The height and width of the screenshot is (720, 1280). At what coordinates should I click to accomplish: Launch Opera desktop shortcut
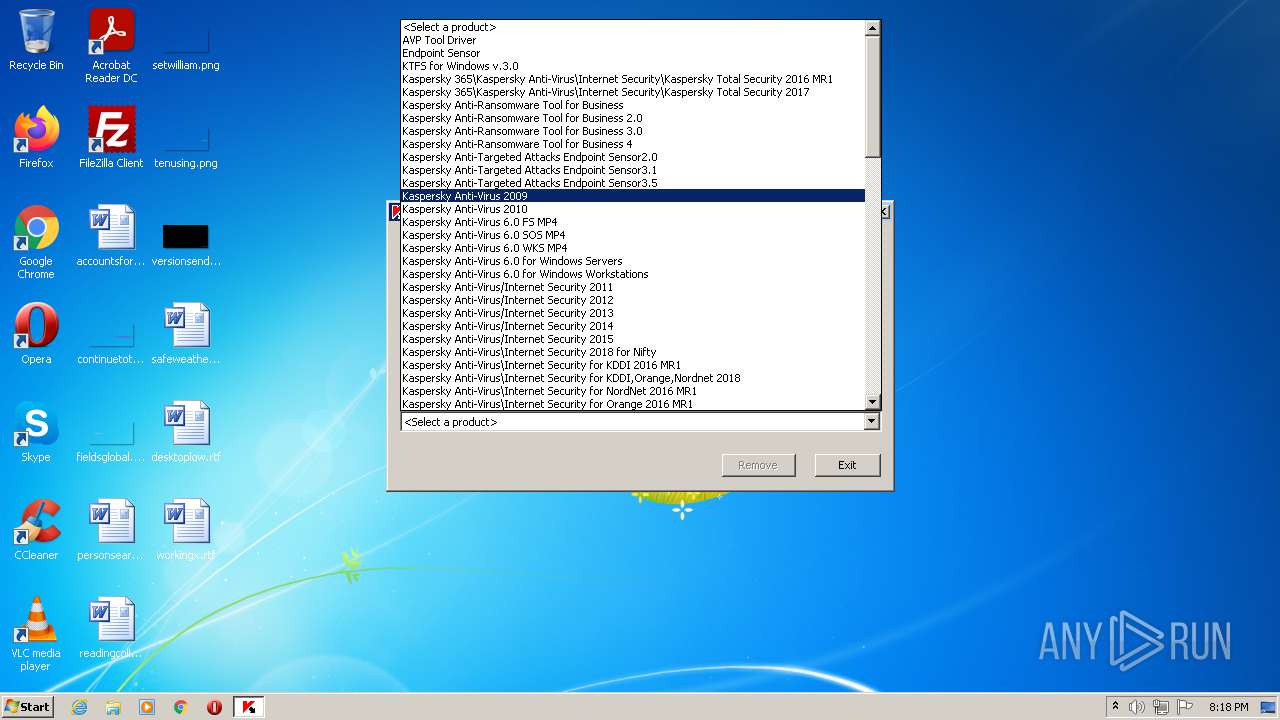(36, 334)
